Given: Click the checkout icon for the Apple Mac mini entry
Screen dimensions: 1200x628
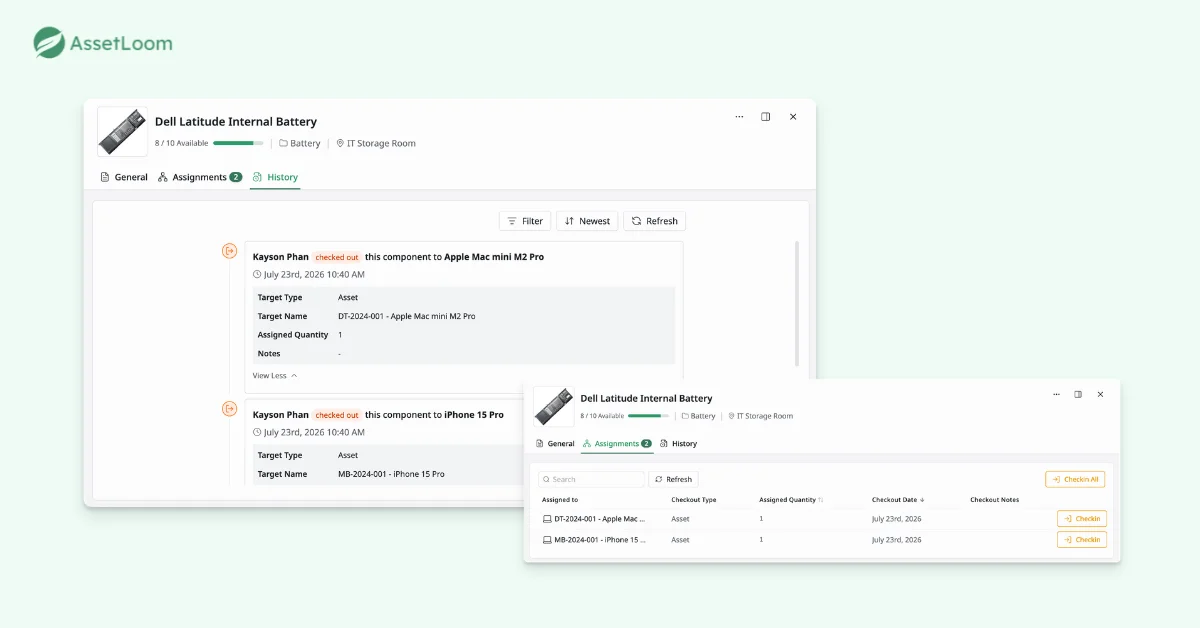Looking at the screenshot, I should click(229, 251).
